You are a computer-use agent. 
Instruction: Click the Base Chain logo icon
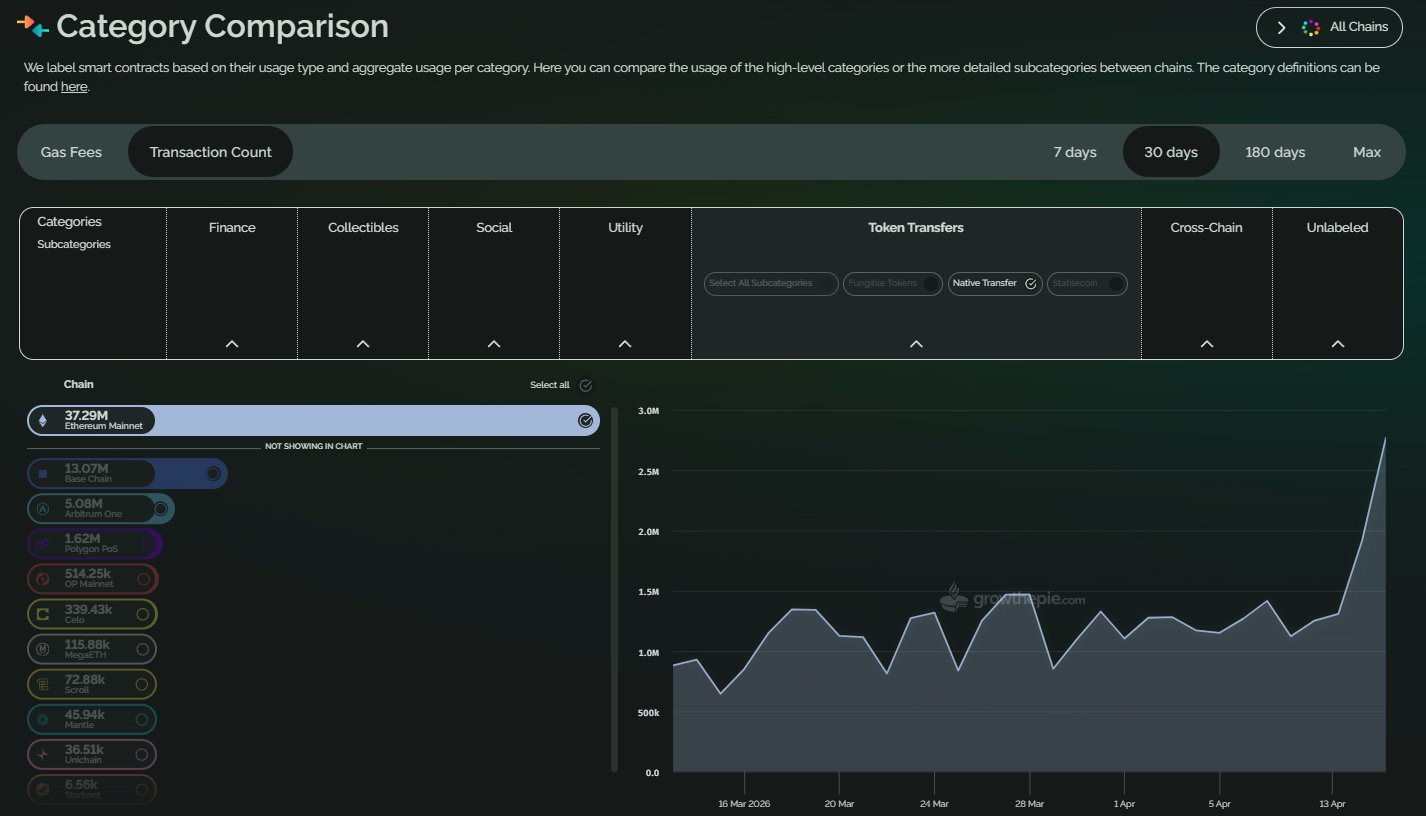coord(42,474)
